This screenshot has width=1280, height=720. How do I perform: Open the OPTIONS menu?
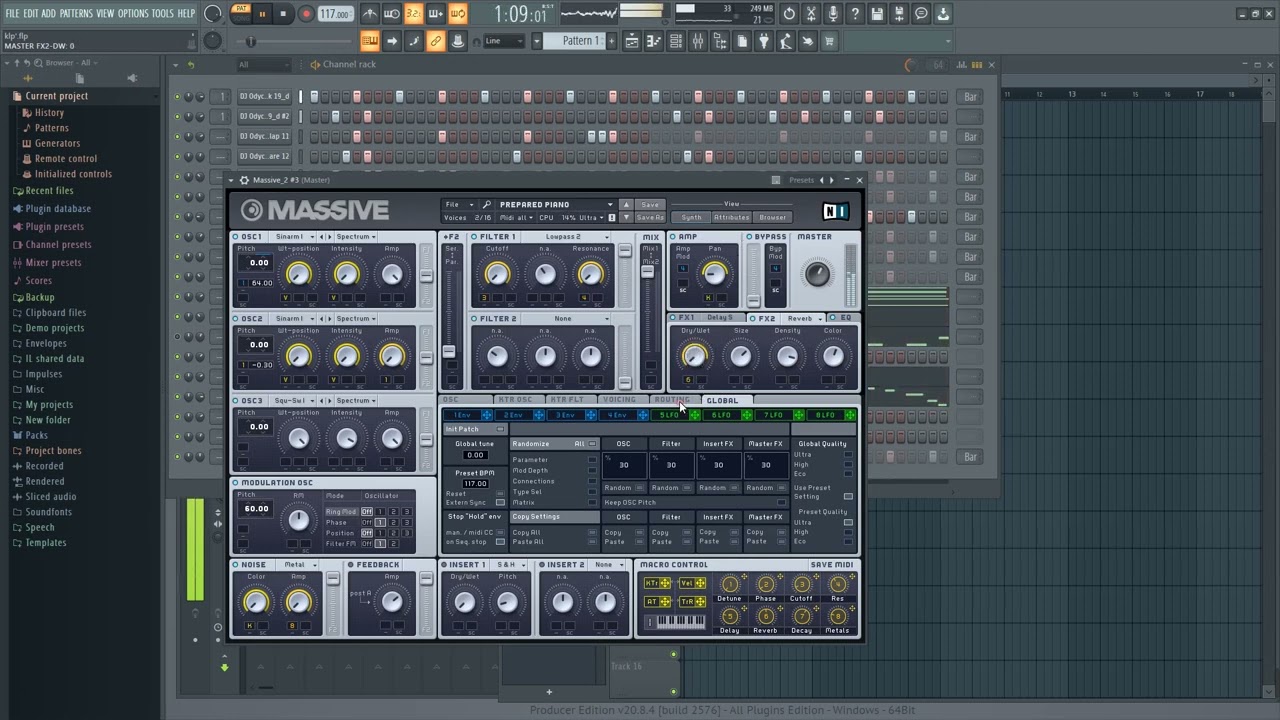[133, 13]
